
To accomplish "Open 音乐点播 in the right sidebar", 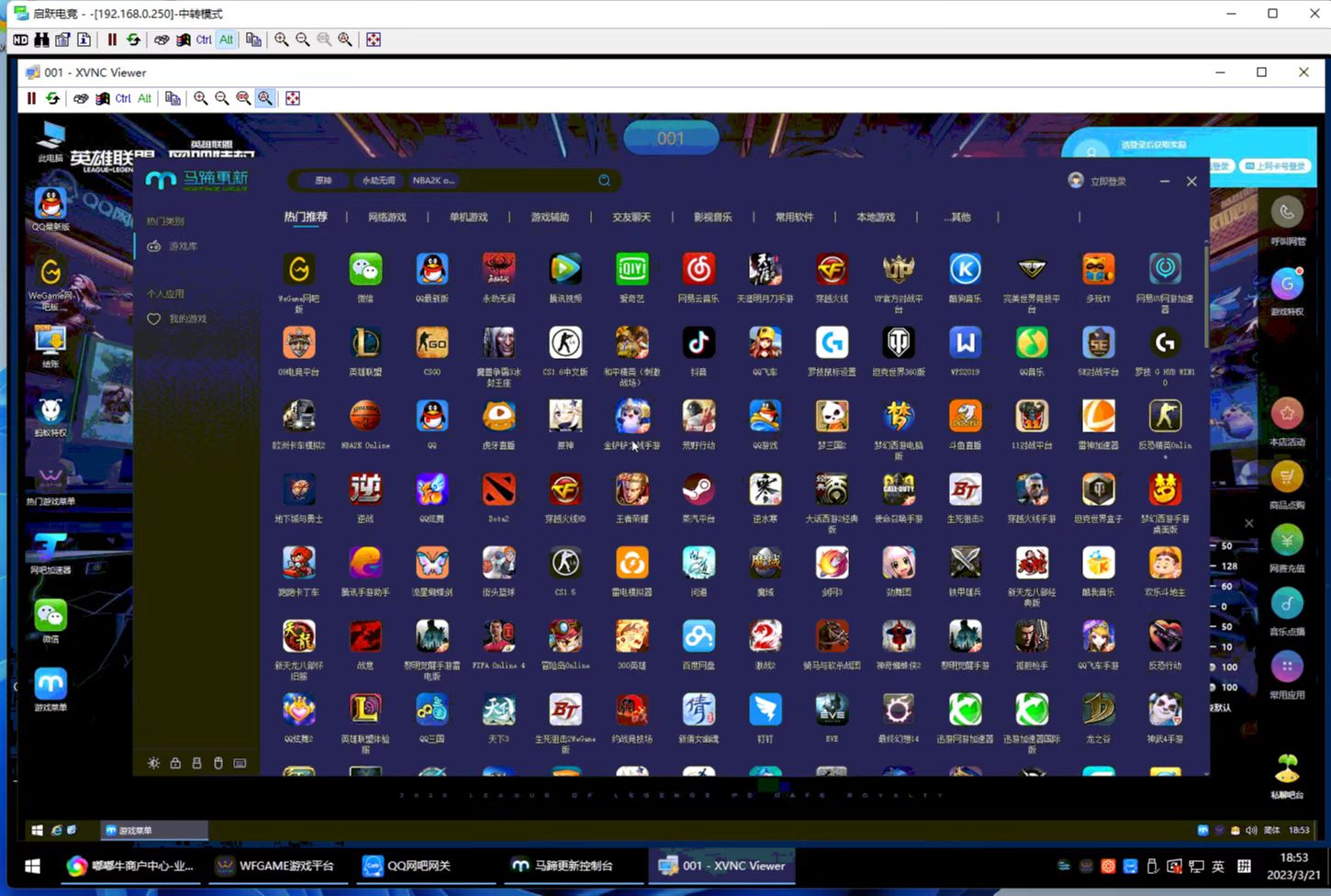I will pos(1287,611).
